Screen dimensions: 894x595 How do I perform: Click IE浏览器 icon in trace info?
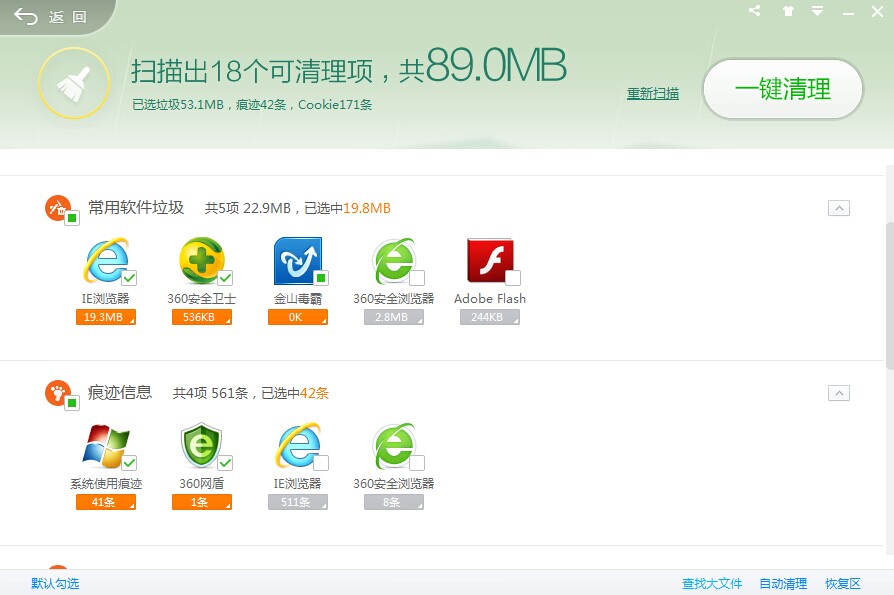point(298,445)
